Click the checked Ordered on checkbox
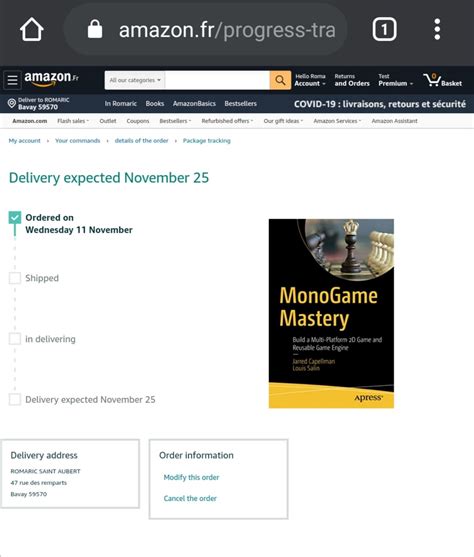This screenshot has height=557, width=474. point(15,217)
